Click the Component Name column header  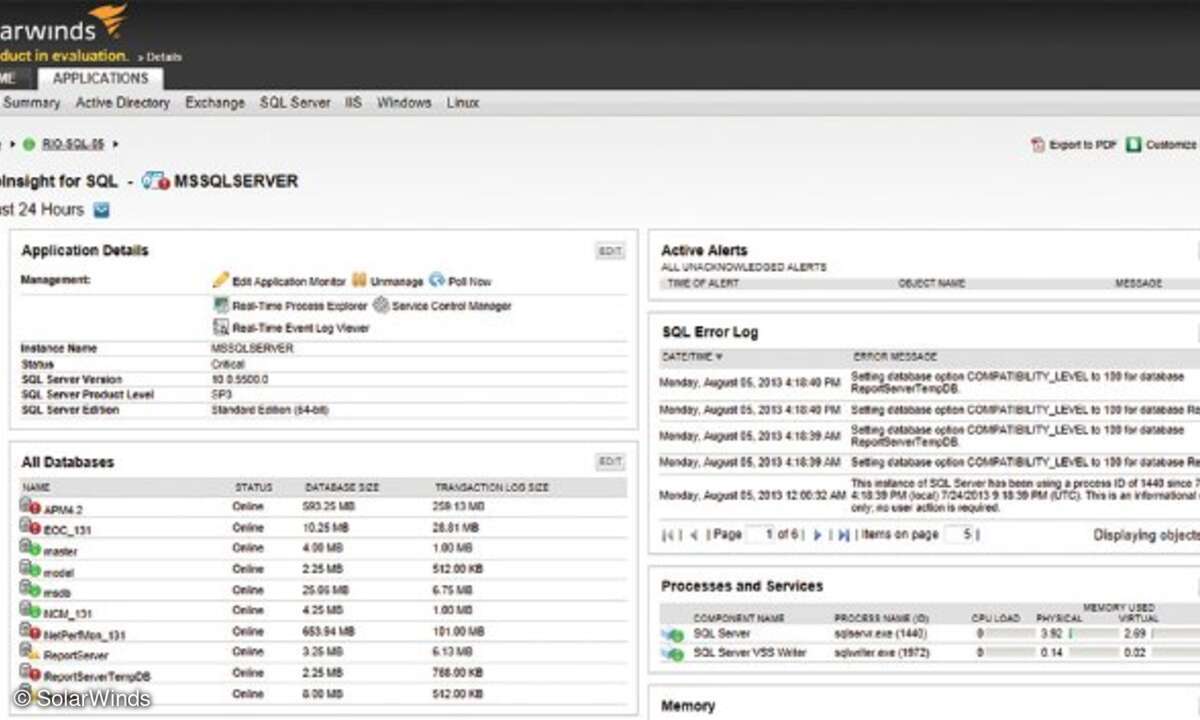point(739,618)
